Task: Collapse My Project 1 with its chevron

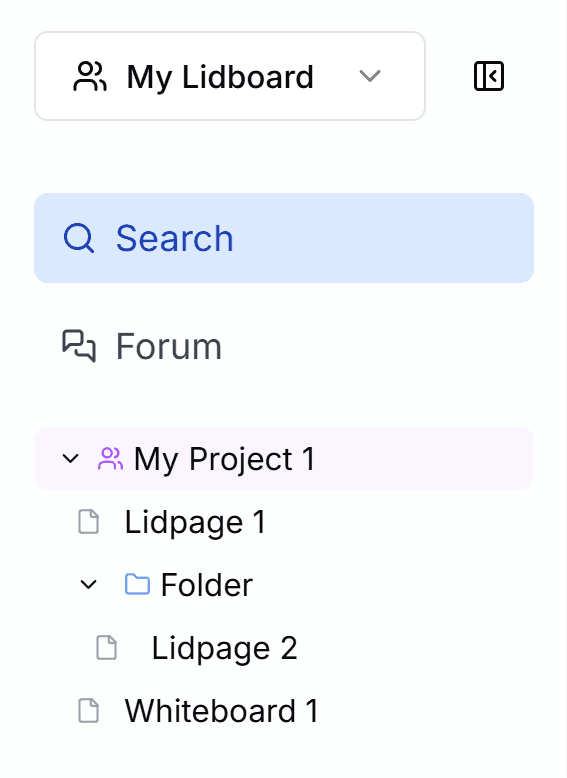Action: 70,458
